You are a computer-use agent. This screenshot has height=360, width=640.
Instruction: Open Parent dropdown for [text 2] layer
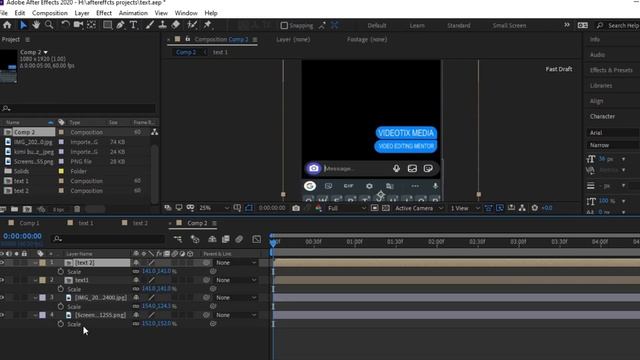click(236, 263)
